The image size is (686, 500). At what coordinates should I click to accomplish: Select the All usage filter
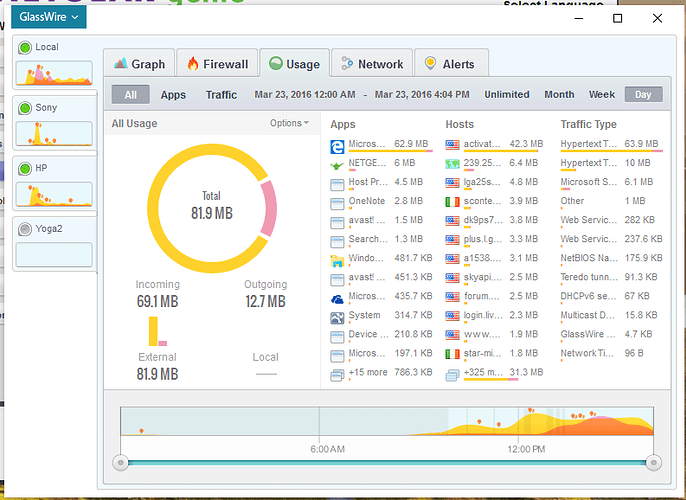tap(130, 95)
